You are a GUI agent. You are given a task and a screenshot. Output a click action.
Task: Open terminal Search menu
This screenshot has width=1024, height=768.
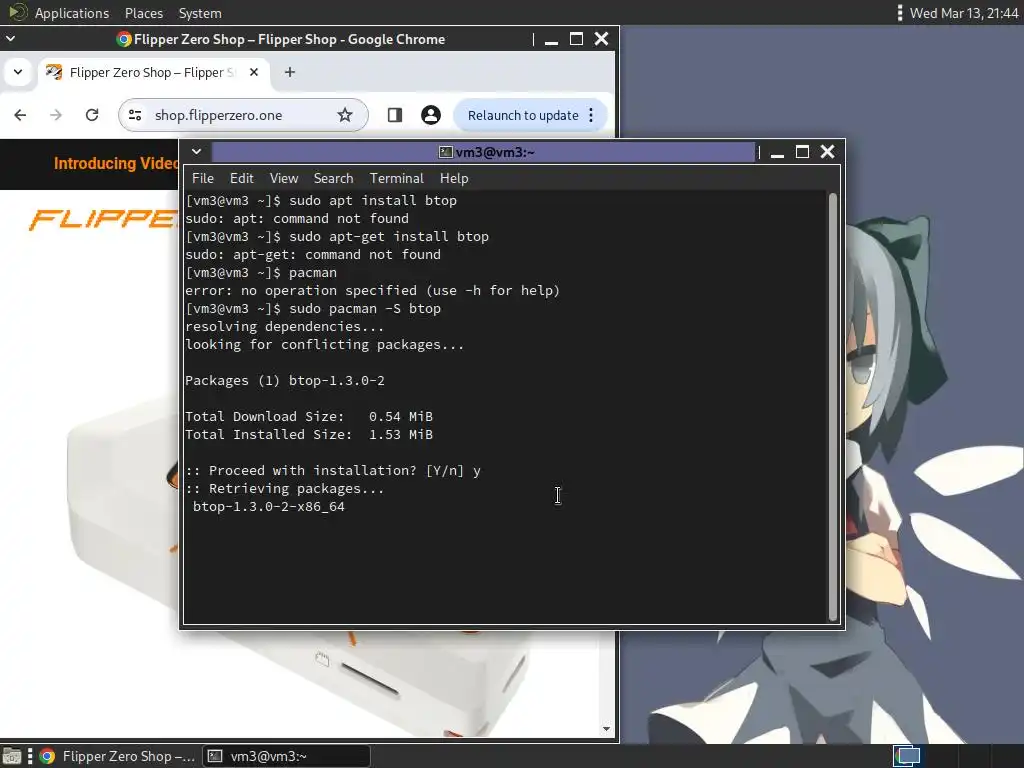pyautogui.click(x=333, y=178)
